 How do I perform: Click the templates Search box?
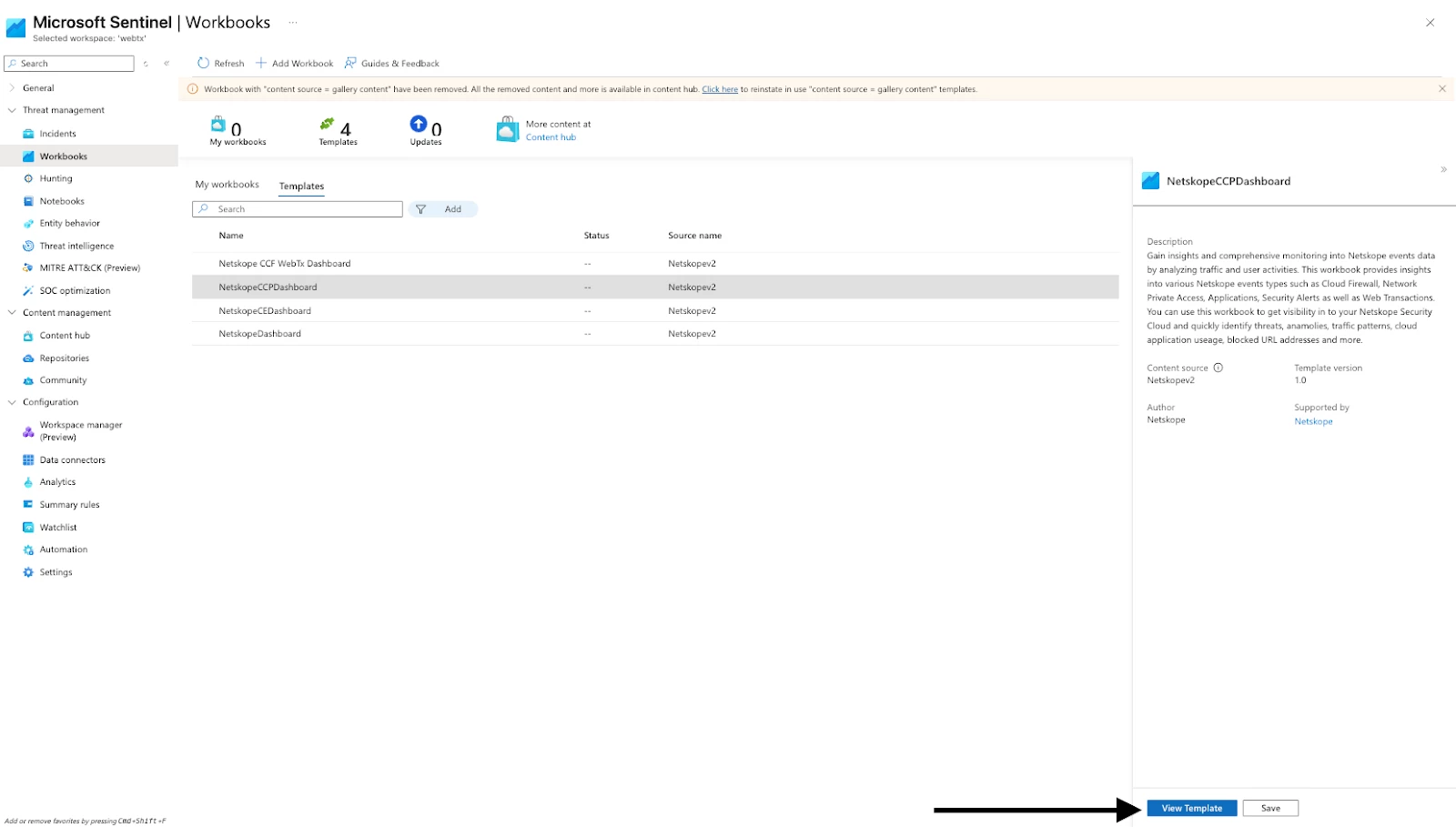pyautogui.click(x=298, y=209)
